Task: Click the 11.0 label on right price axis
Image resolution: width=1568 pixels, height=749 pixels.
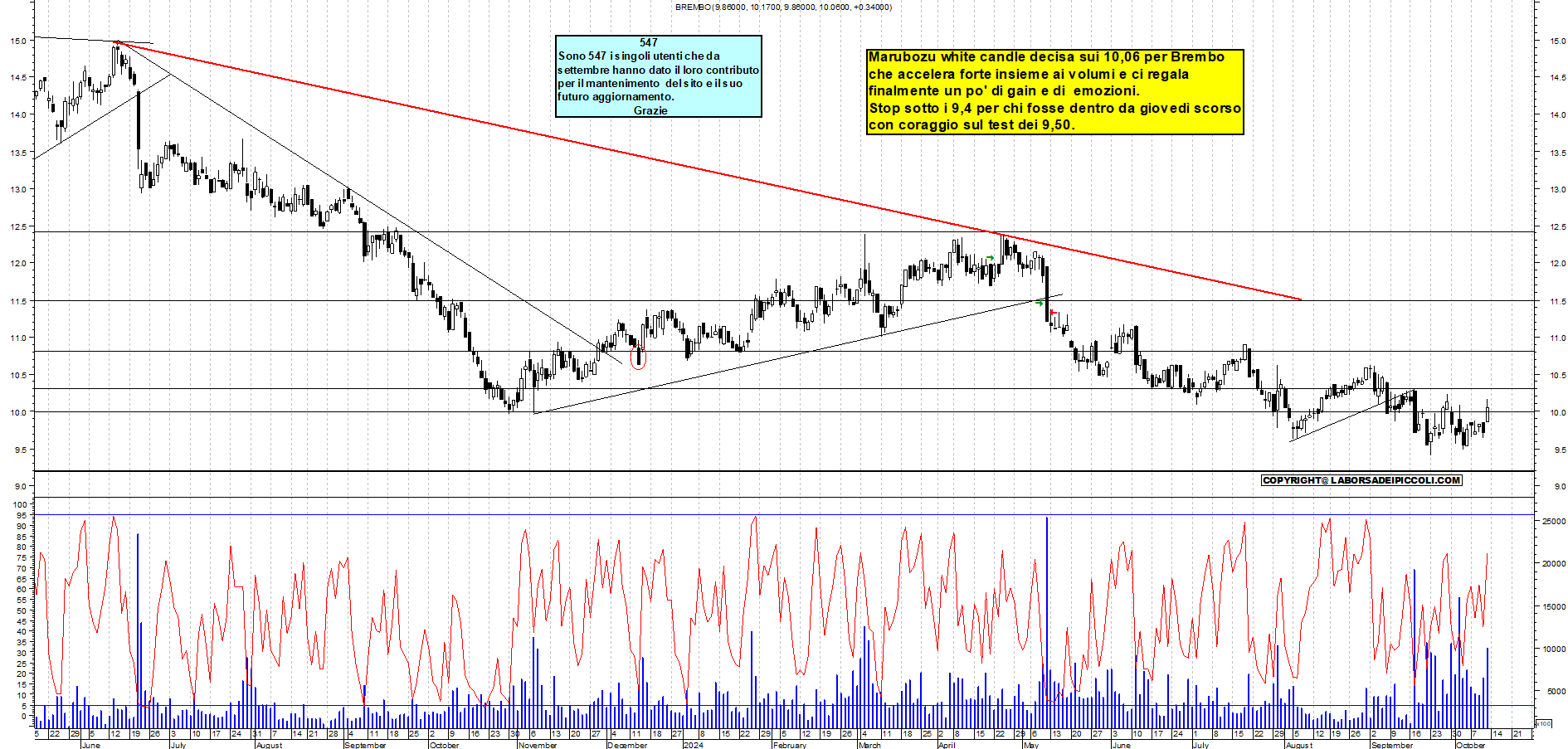Action: point(1557,338)
